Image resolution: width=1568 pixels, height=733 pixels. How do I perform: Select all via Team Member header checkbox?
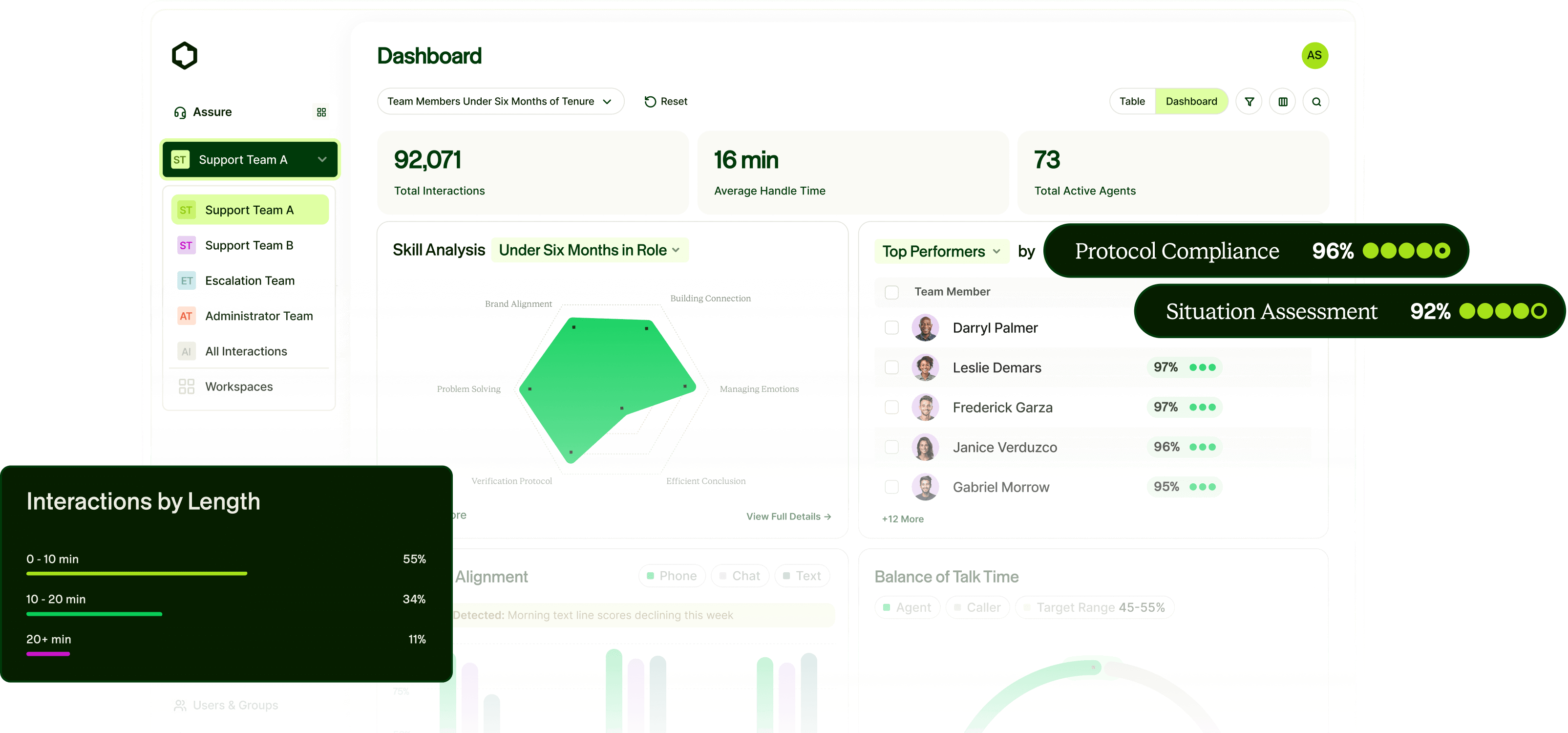pos(892,292)
